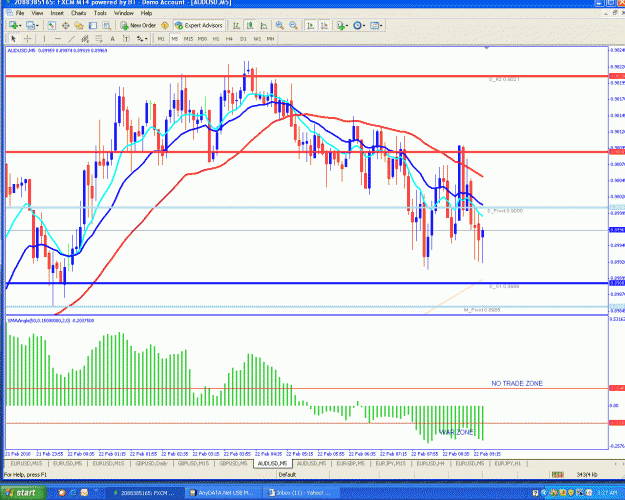
Task: Switch to EURJPY,H1 chart tab
Action: pyautogui.click(x=507, y=463)
